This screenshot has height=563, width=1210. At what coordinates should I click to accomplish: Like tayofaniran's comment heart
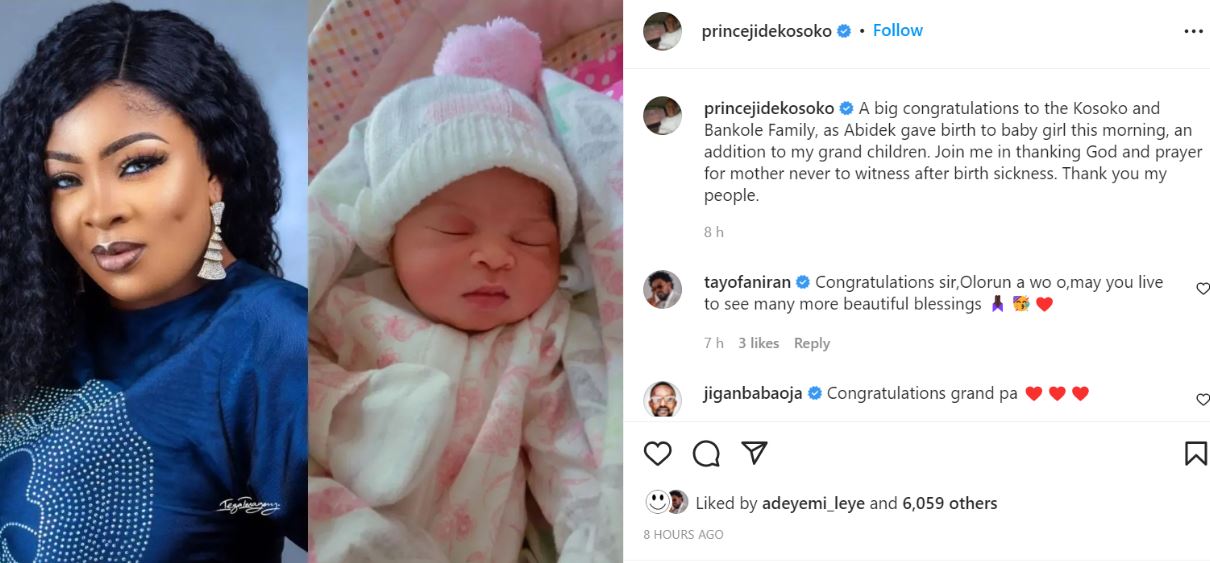pos(1202,289)
